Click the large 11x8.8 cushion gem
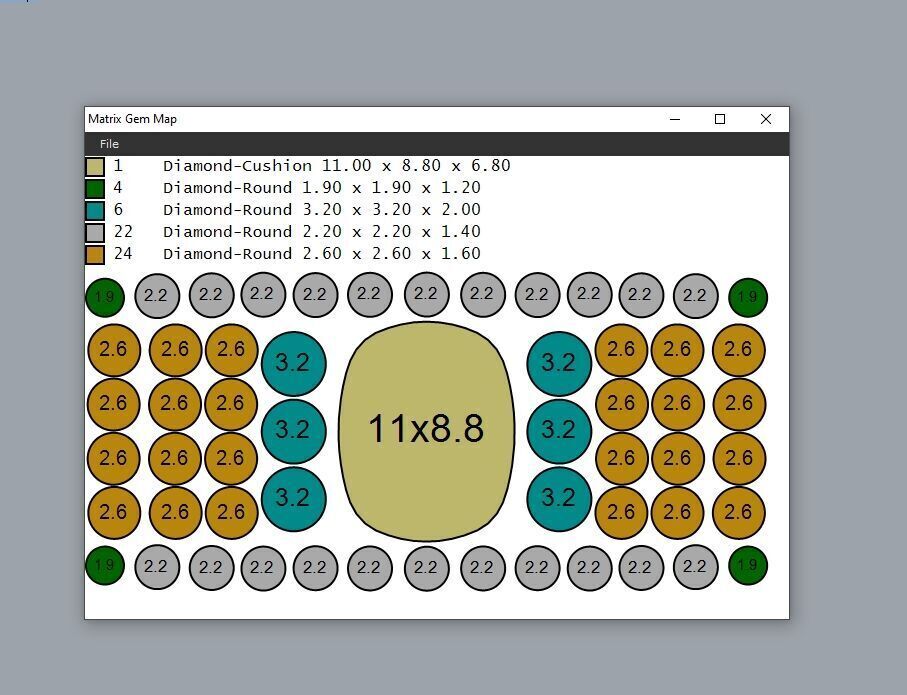Screen dimensions: 907x695 [x=426, y=431]
